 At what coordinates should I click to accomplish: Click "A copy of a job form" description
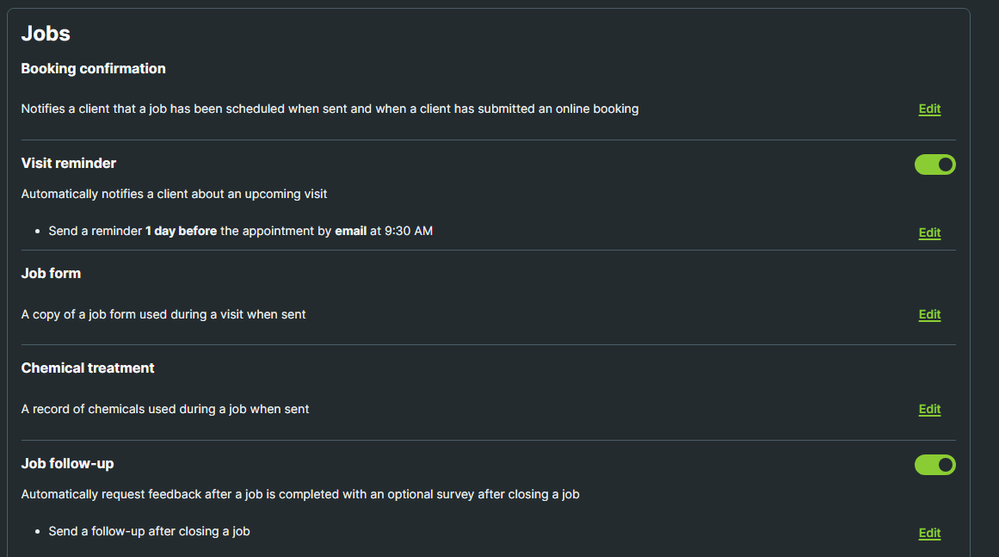(163, 314)
